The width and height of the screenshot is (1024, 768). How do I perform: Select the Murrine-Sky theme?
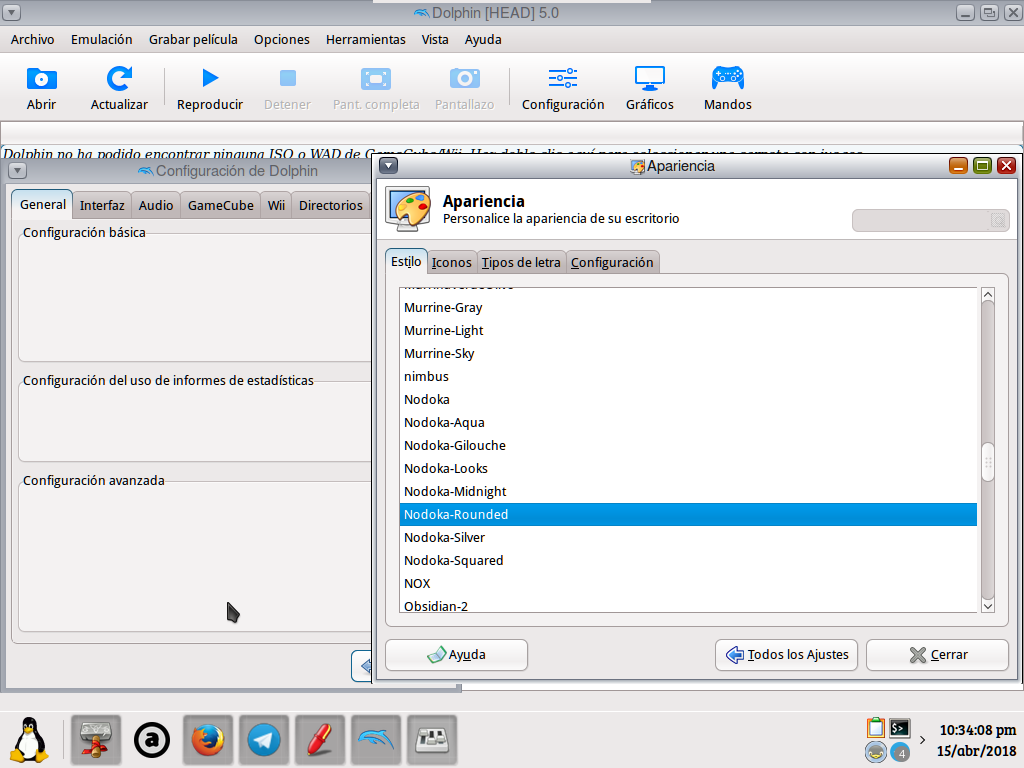(x=688, y=353)
